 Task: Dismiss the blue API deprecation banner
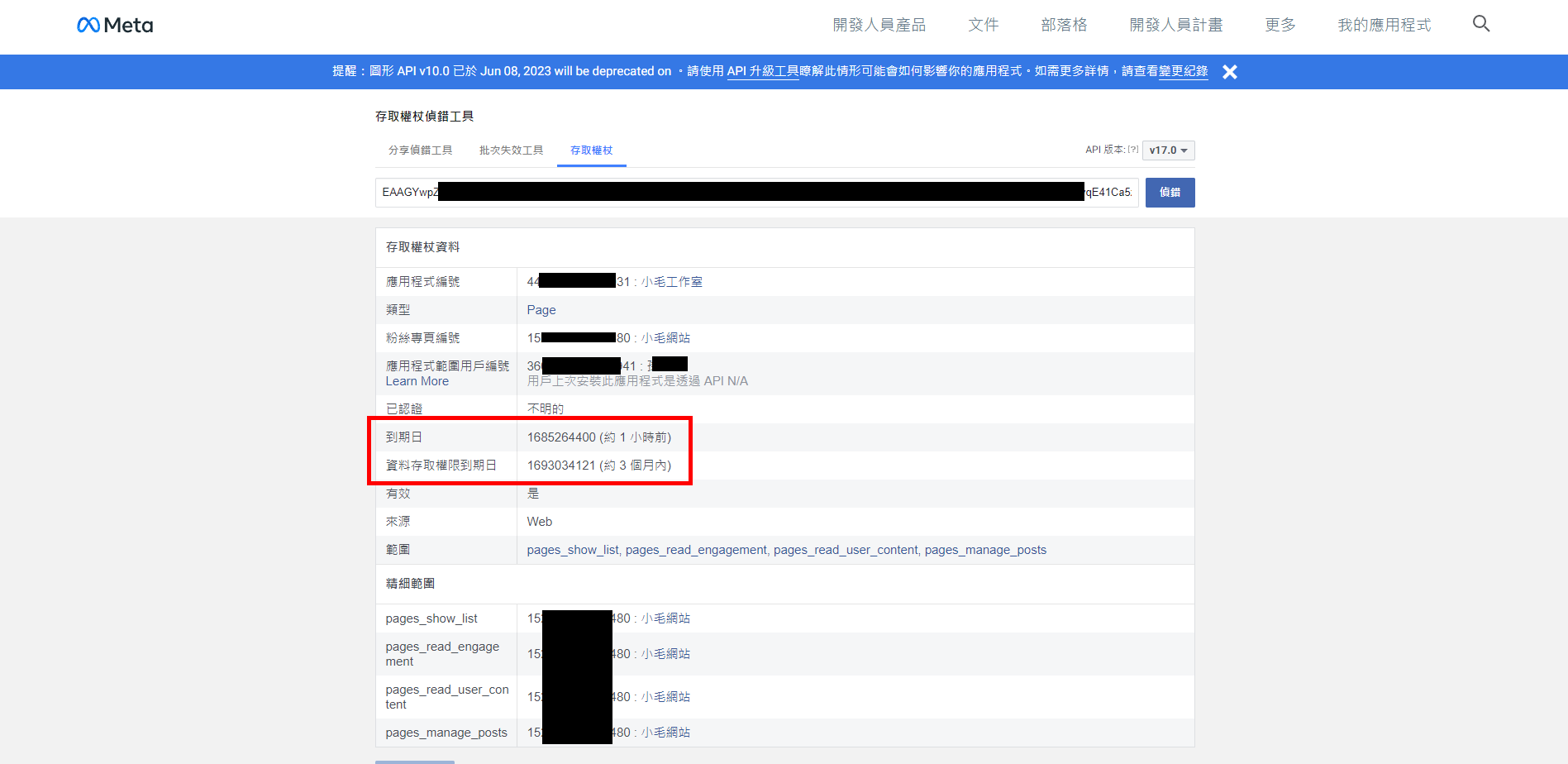[x=1230, y=72]
